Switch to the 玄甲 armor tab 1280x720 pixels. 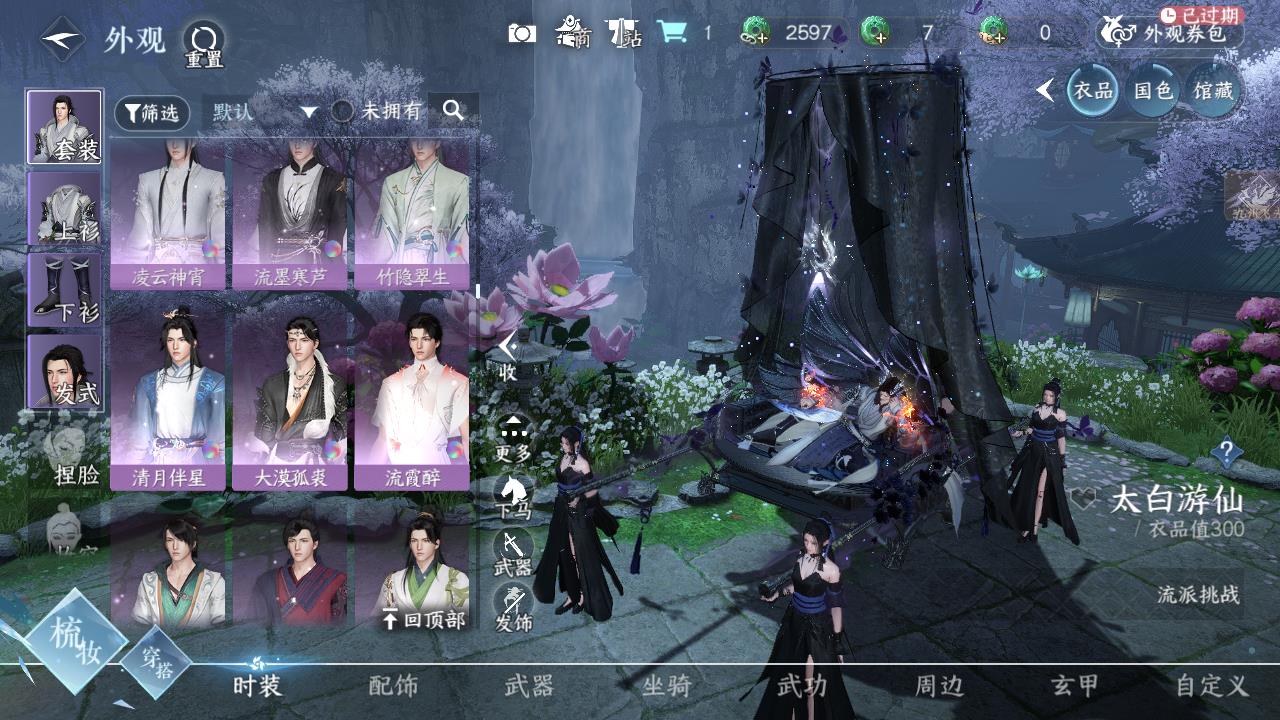point(1075,686)
